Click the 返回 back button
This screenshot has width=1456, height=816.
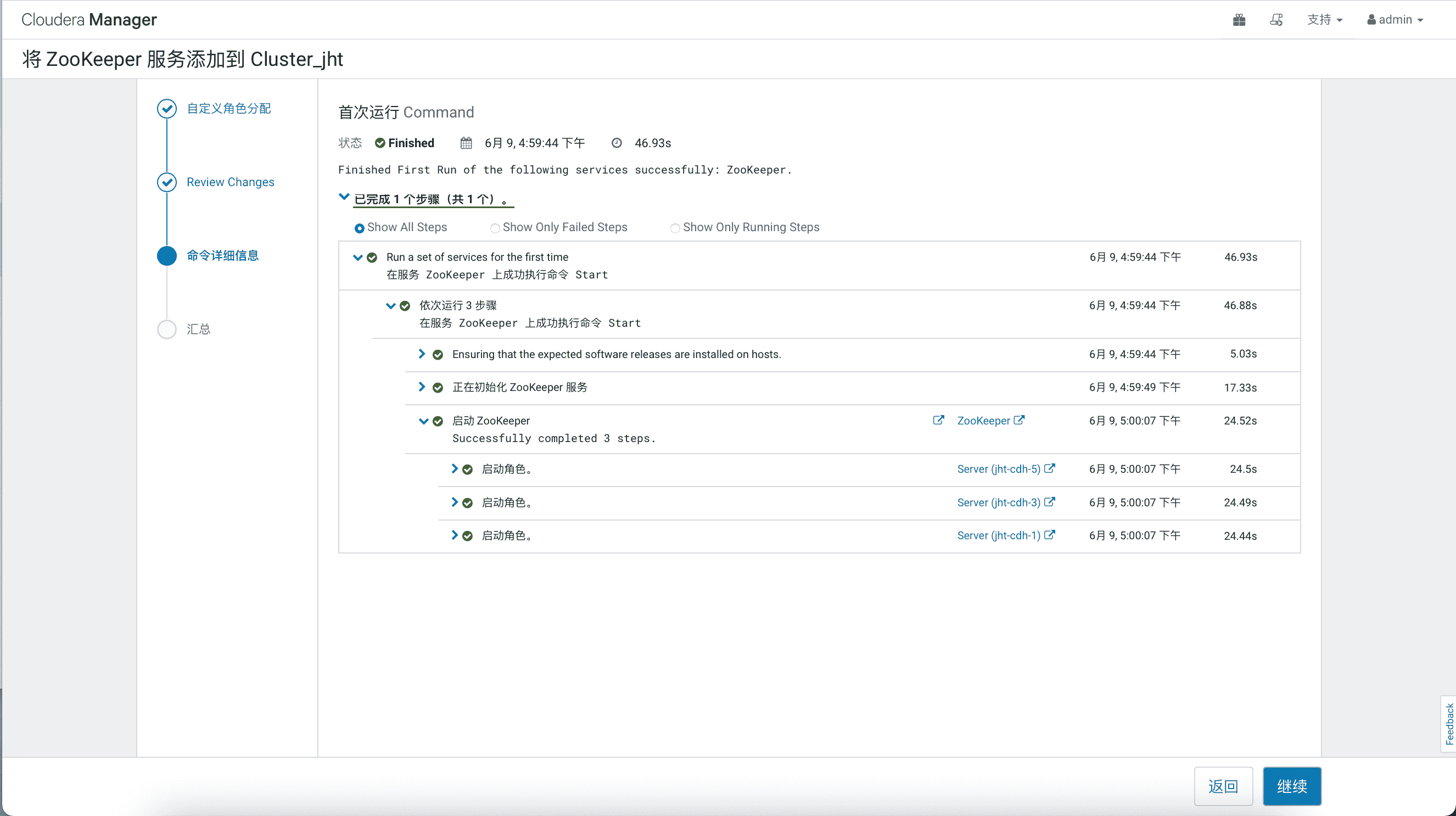tap(1224, 786)
